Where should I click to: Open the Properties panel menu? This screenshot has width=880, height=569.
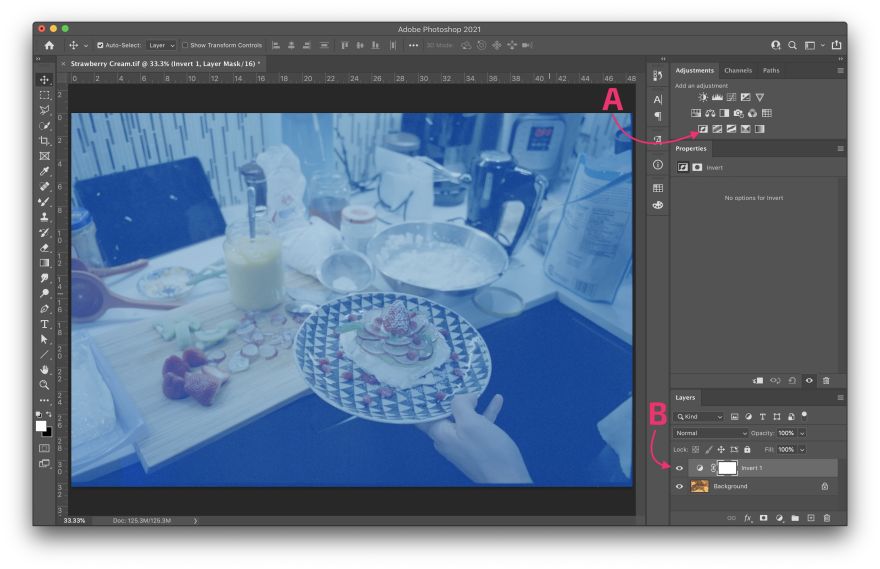click(840, 149)
